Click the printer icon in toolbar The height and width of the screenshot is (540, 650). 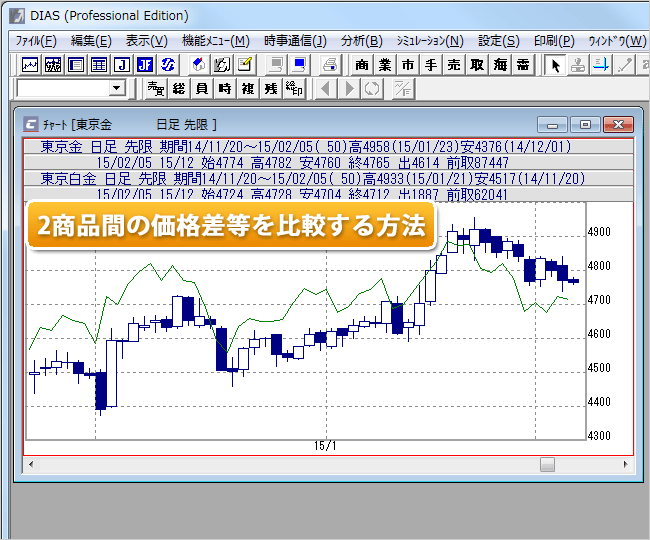[x=329, y=65]
